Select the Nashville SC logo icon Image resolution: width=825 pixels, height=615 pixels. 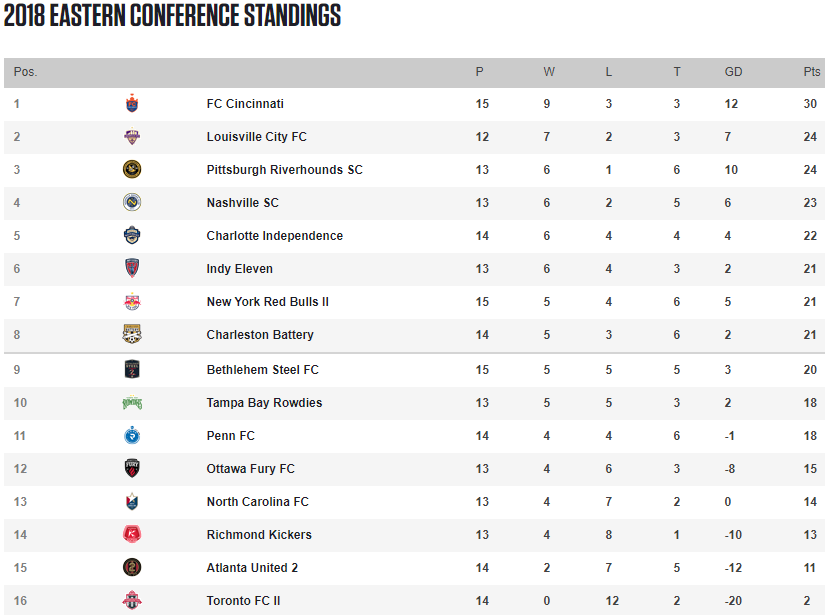point(132,203)
